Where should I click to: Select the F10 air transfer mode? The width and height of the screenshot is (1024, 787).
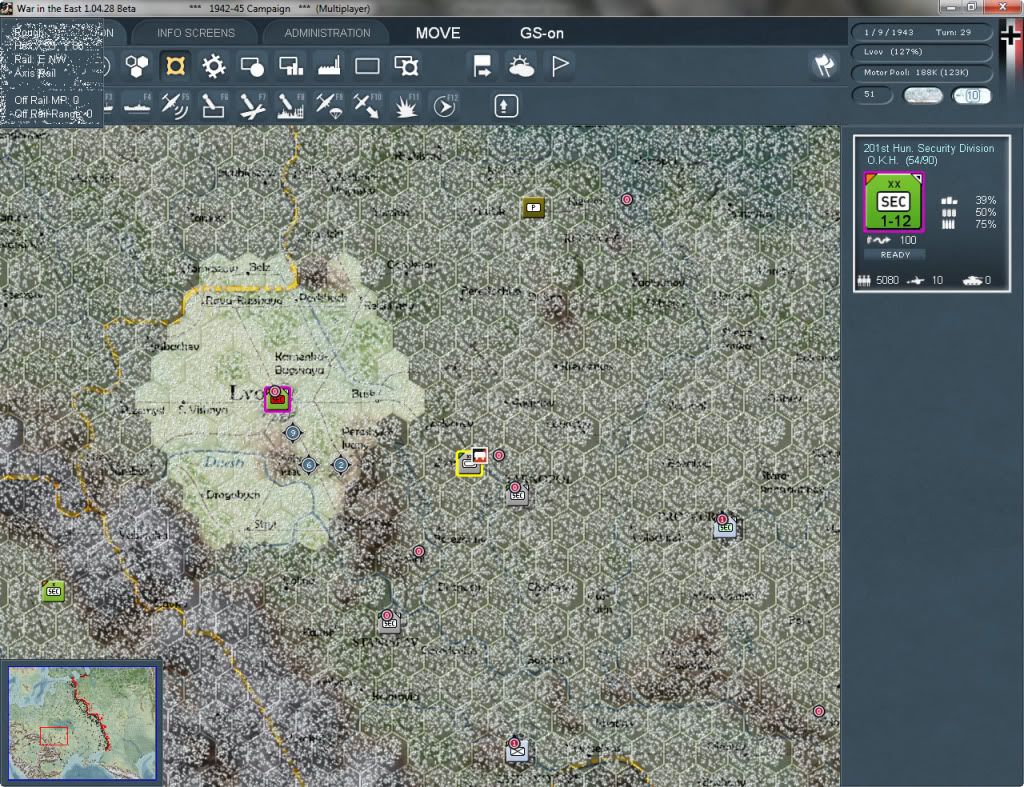tap(367, 106)
